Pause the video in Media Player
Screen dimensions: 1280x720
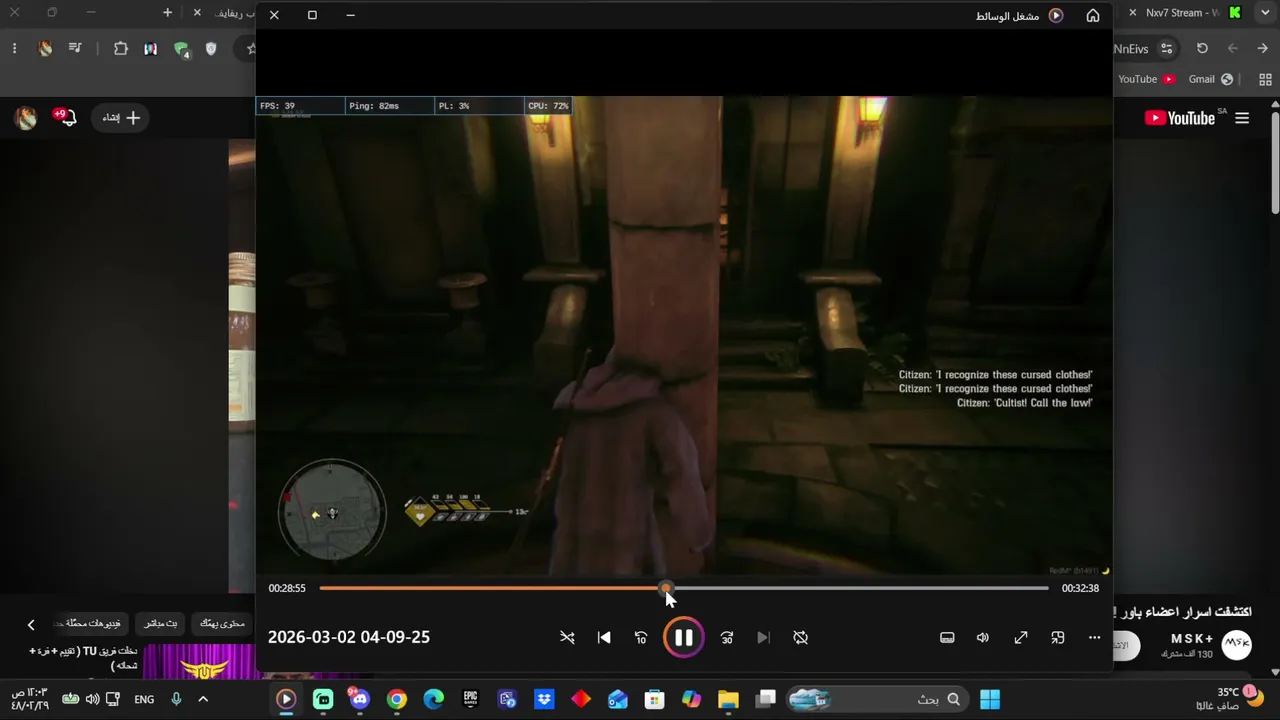(x=684, y=637)
